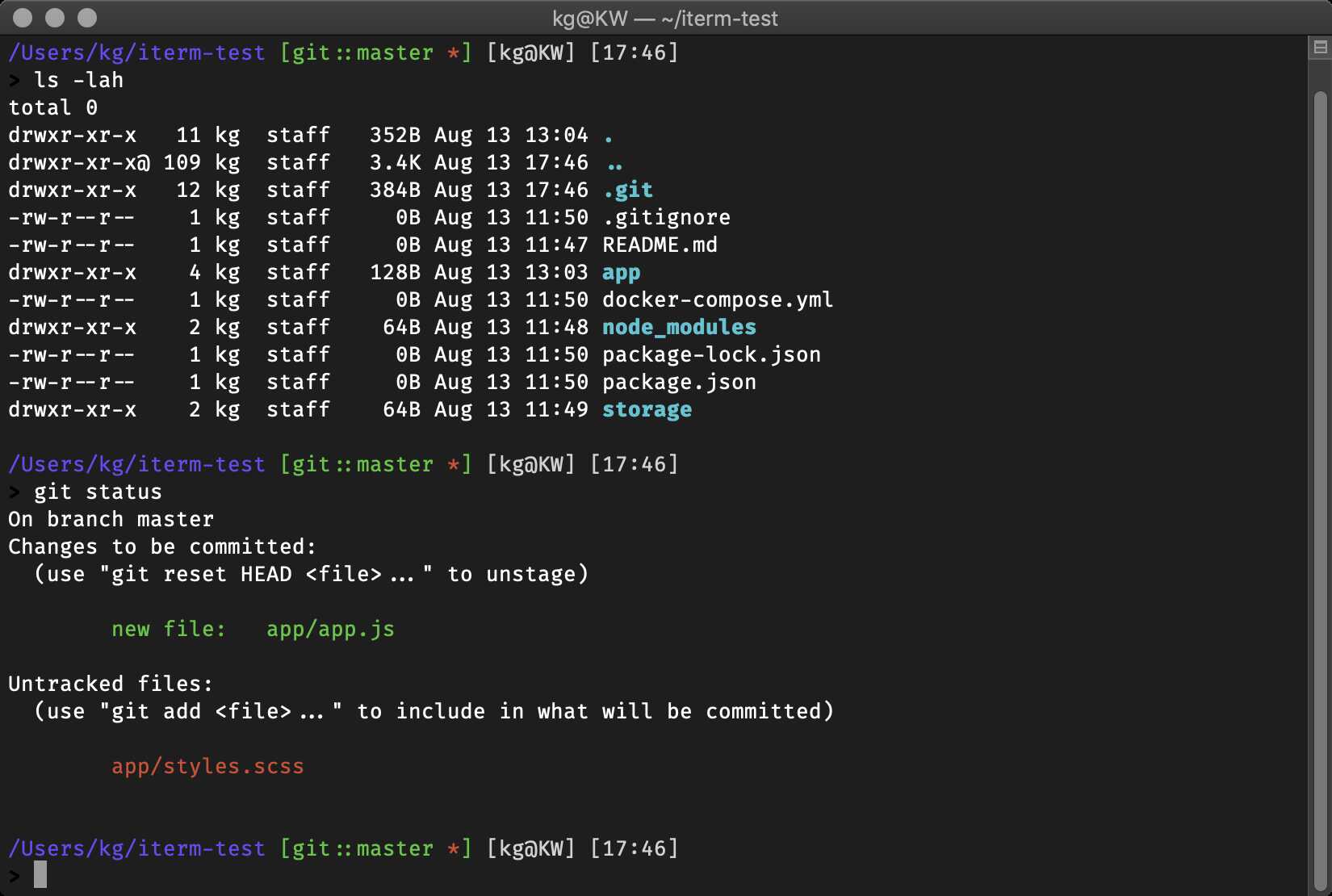
Task: Click the '/Users/kg/iterm-test' path in the first prompt
Action: pos(137,52)
